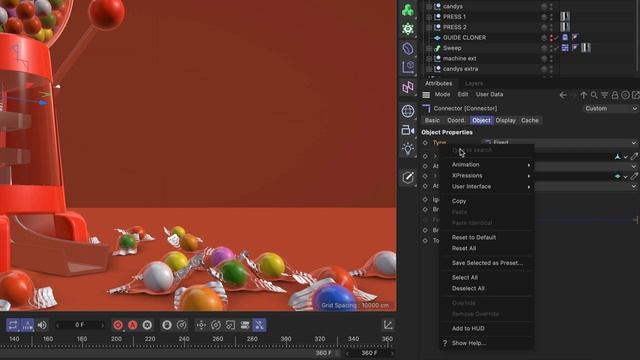Switch to the Coord. tab

pos(456,120)
